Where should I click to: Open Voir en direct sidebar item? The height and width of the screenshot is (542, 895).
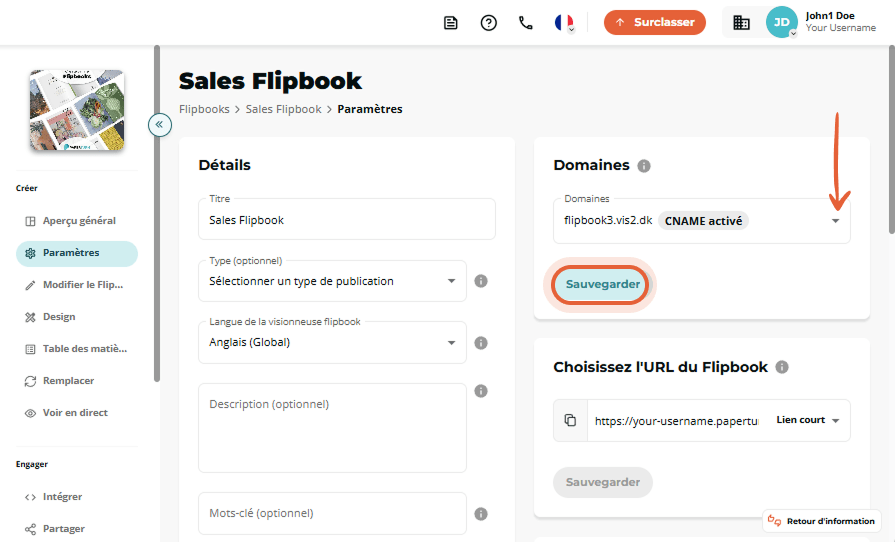click(x=77, y=412)
